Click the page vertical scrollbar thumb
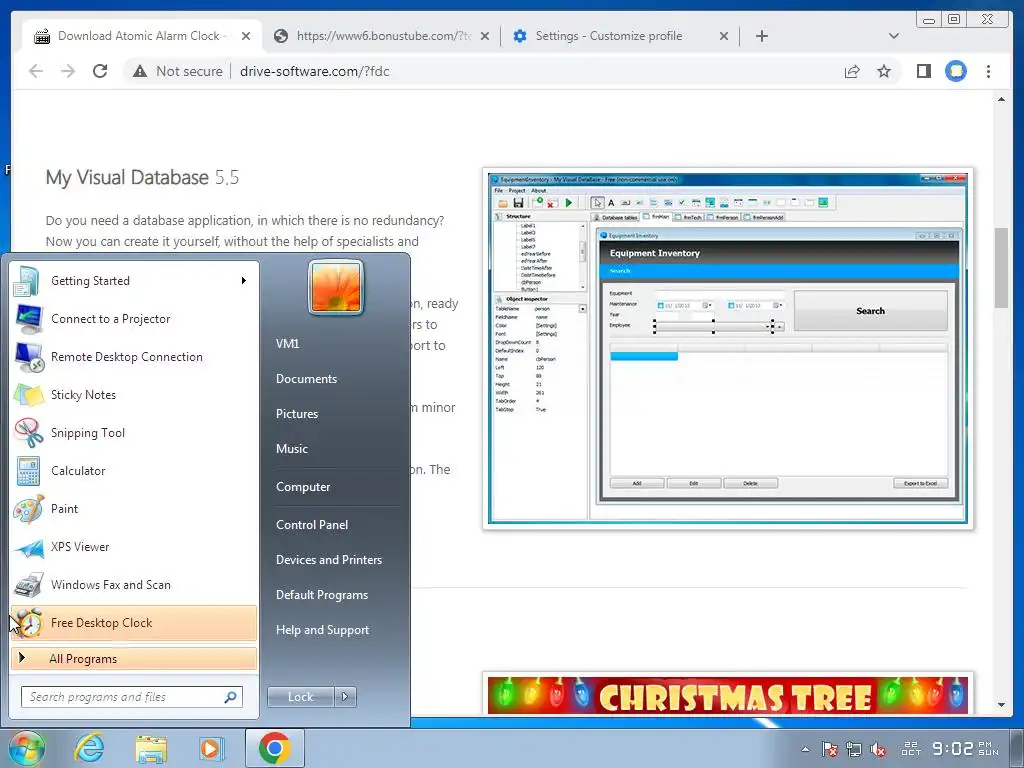Image resolution: width=1024 pixels, height=768 pixels. (1001, 268)
